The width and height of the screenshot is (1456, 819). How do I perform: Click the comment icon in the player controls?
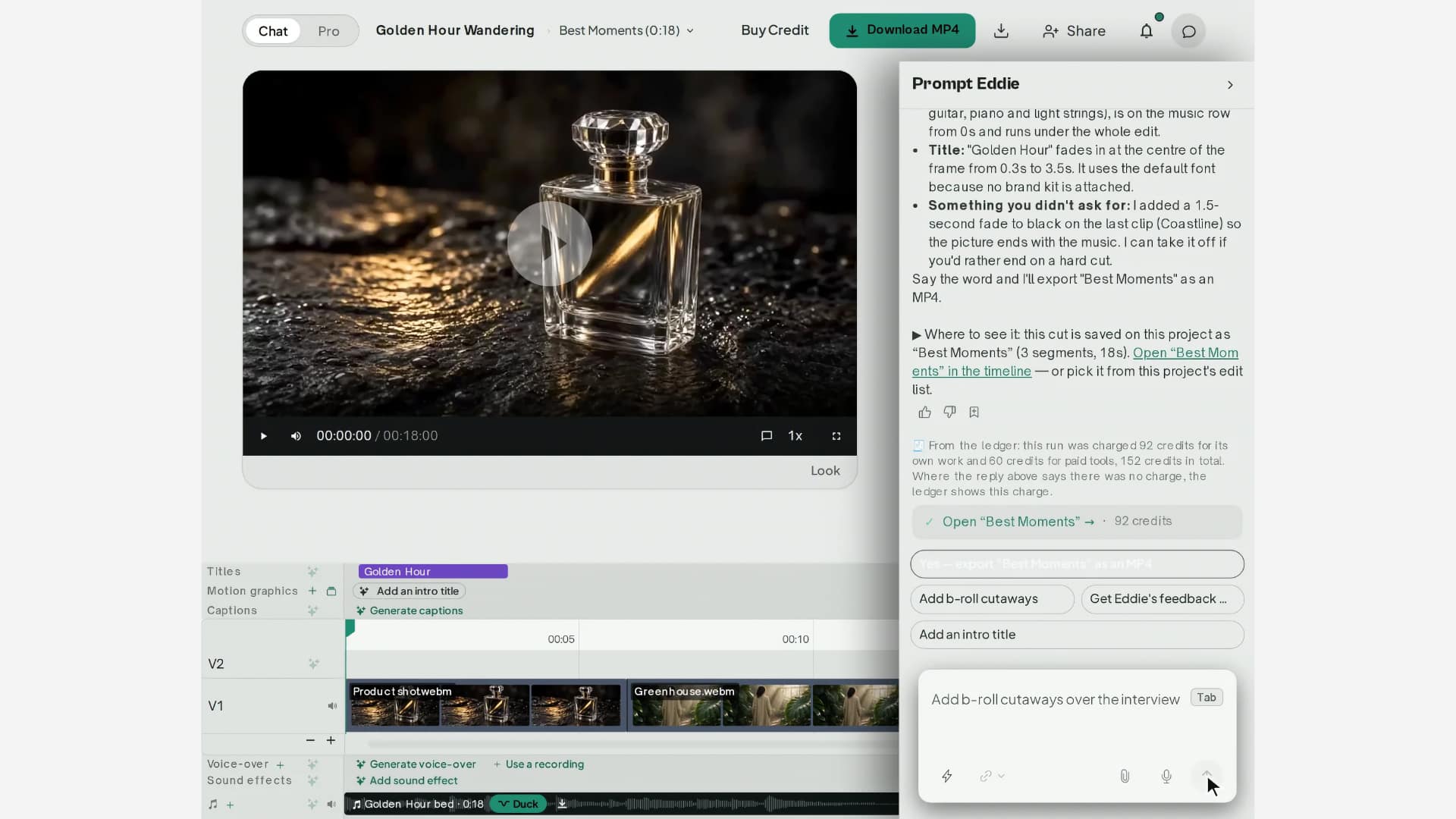point(767,436)
